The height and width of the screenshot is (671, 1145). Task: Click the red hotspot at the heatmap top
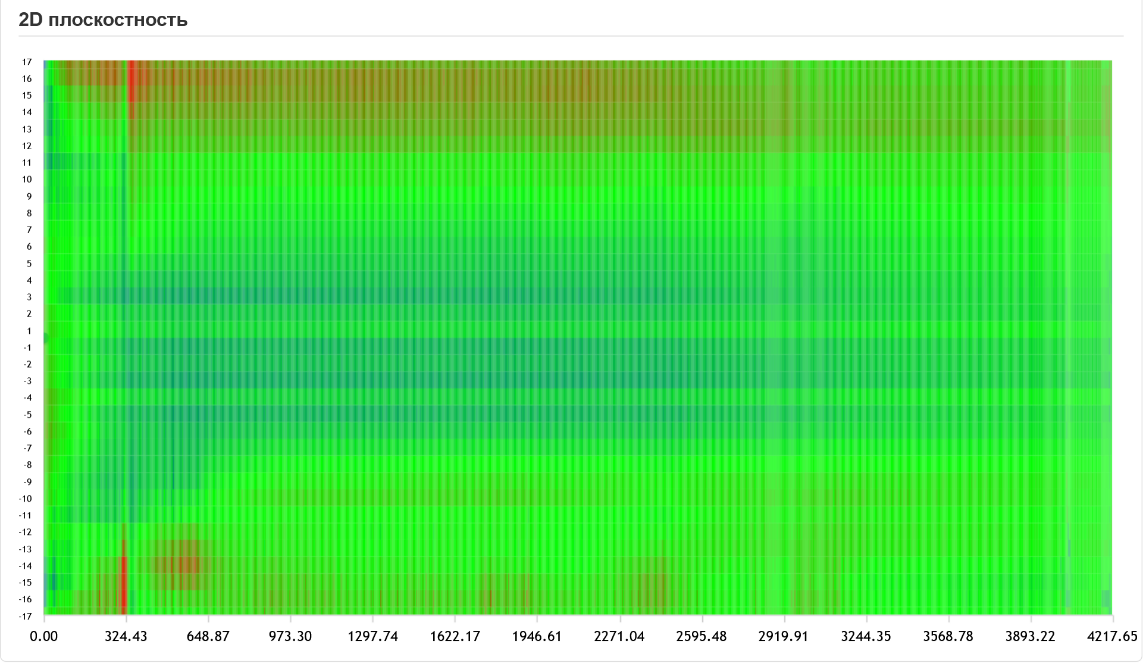(x=131, y=78)
